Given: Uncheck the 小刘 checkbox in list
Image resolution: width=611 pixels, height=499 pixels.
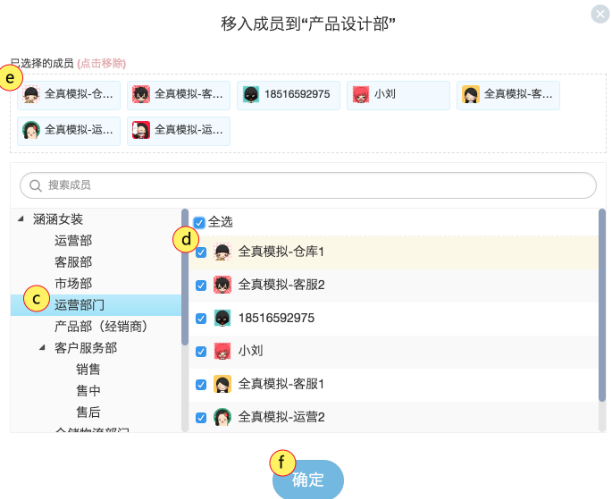Looking at the screenshot, I should click(201, 351).
